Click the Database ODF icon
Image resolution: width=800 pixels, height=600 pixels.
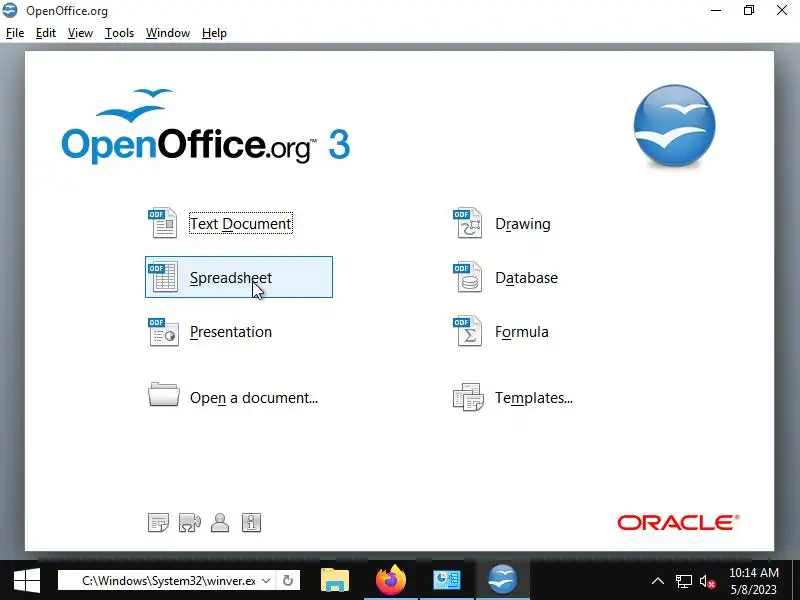point(468,277)
